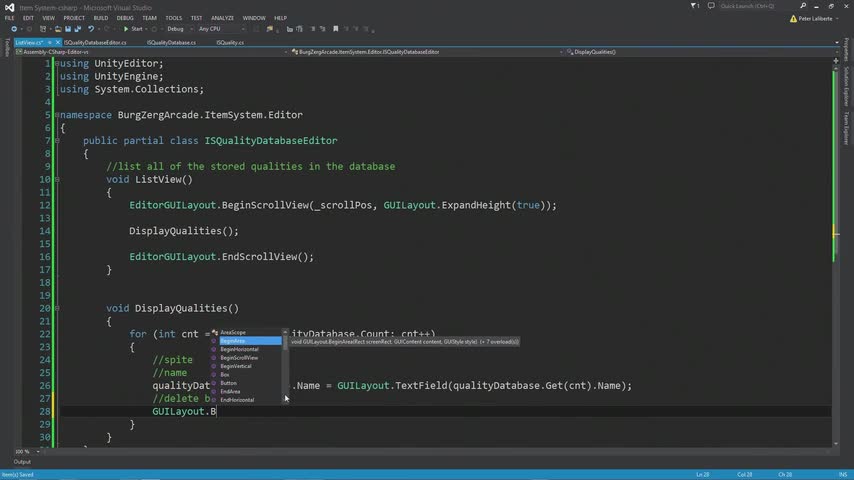Open the Toolbox side panel tab

coord(7,48)
